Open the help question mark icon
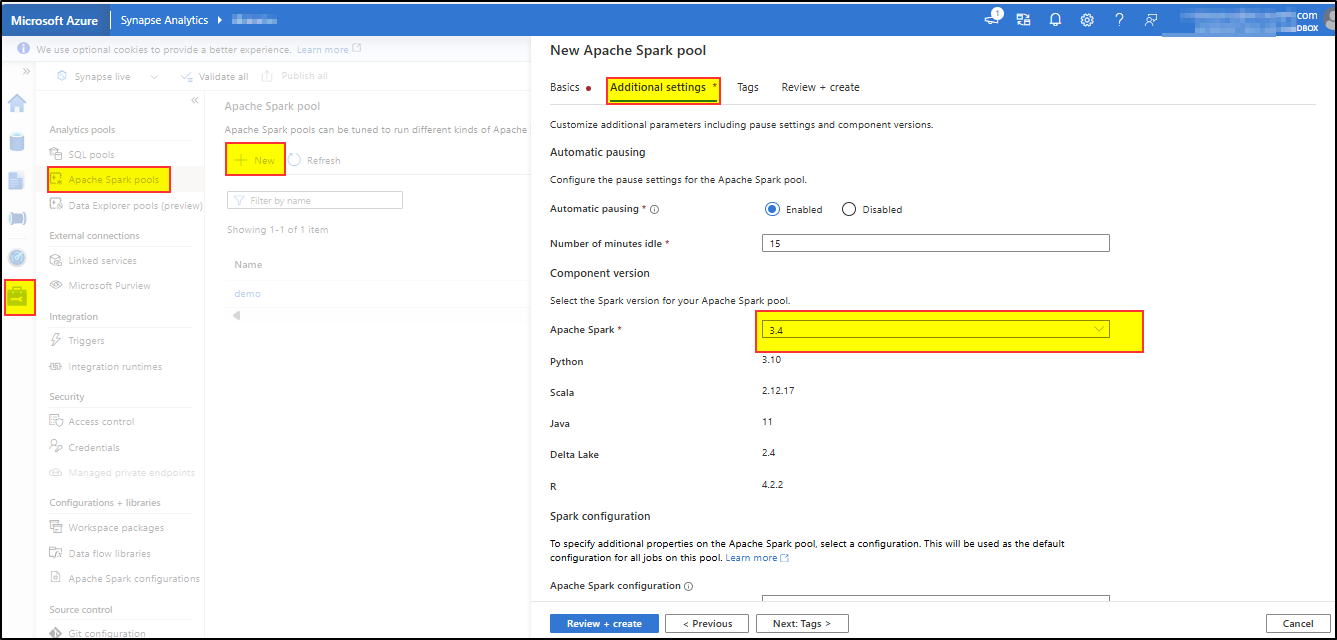The height and width of the screenshot is (640, 1337). tap(1119, 19)
